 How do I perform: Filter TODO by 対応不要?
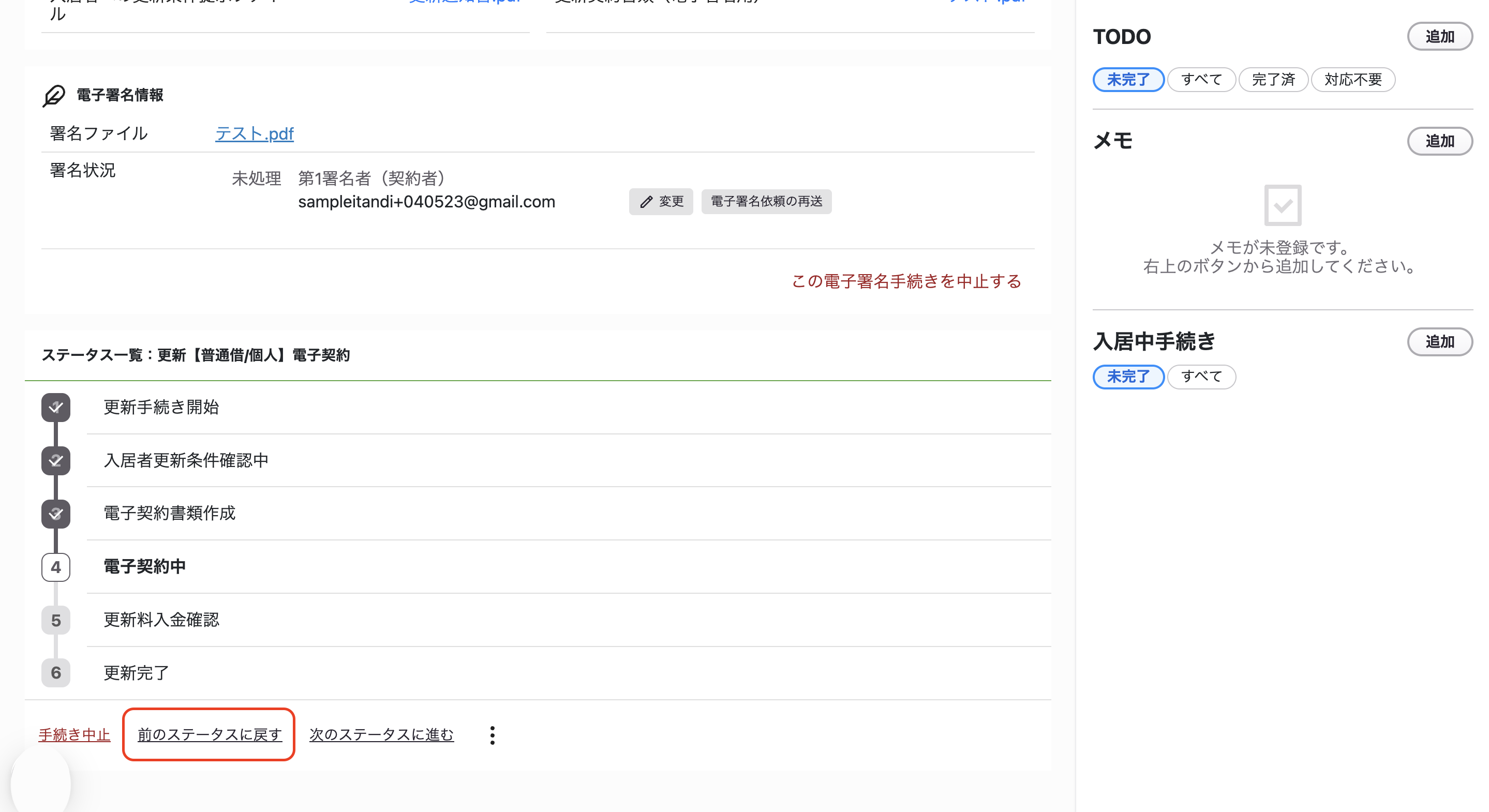(1353, 79)
